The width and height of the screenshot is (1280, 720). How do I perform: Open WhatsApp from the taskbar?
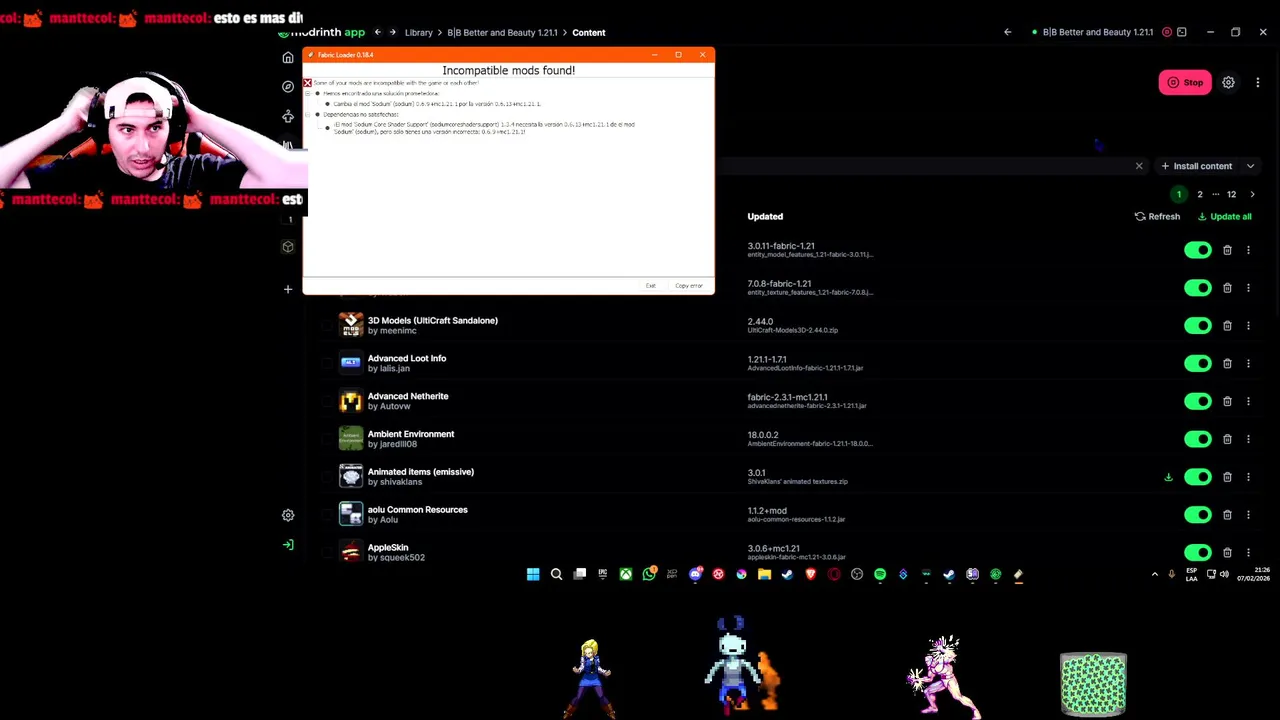tap(649, 574)
